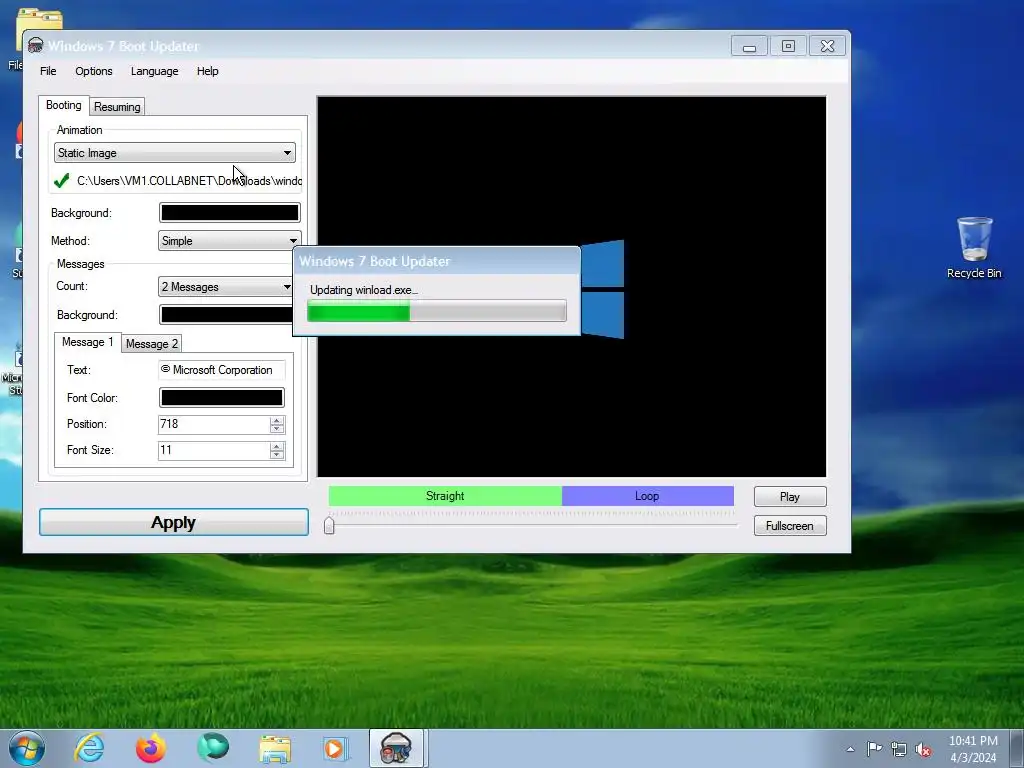Switch to the Resuming tab
Image resolution: width=1024 pixels, height=768 pixels.
(x=117, y=106)
